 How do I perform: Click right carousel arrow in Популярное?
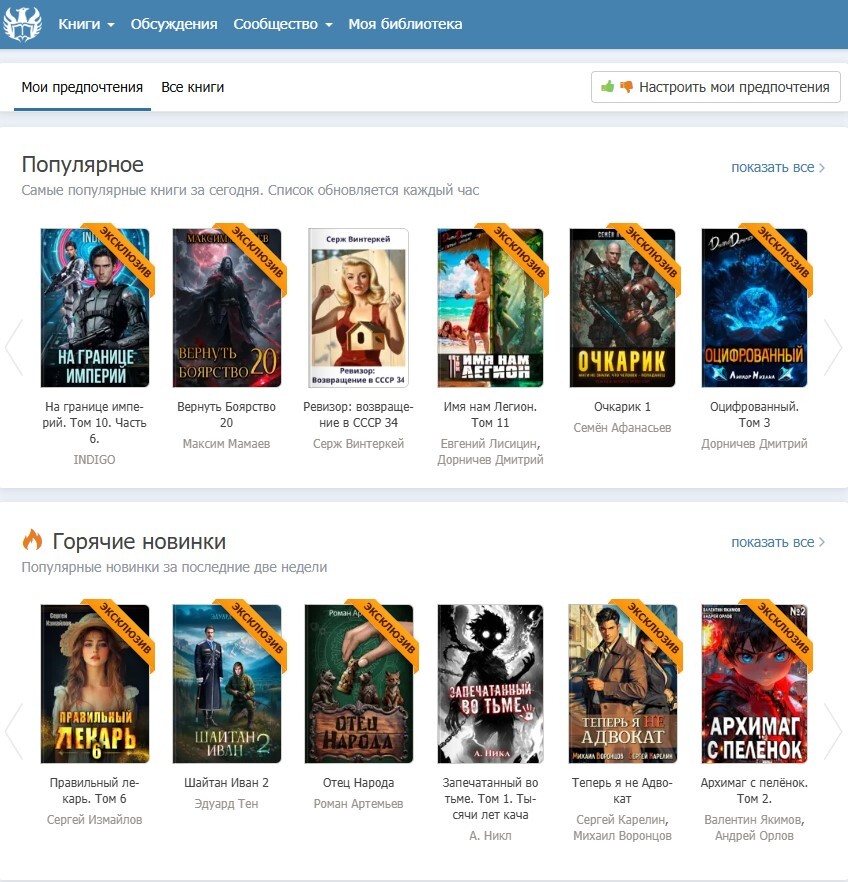click(x=833, y=348)
